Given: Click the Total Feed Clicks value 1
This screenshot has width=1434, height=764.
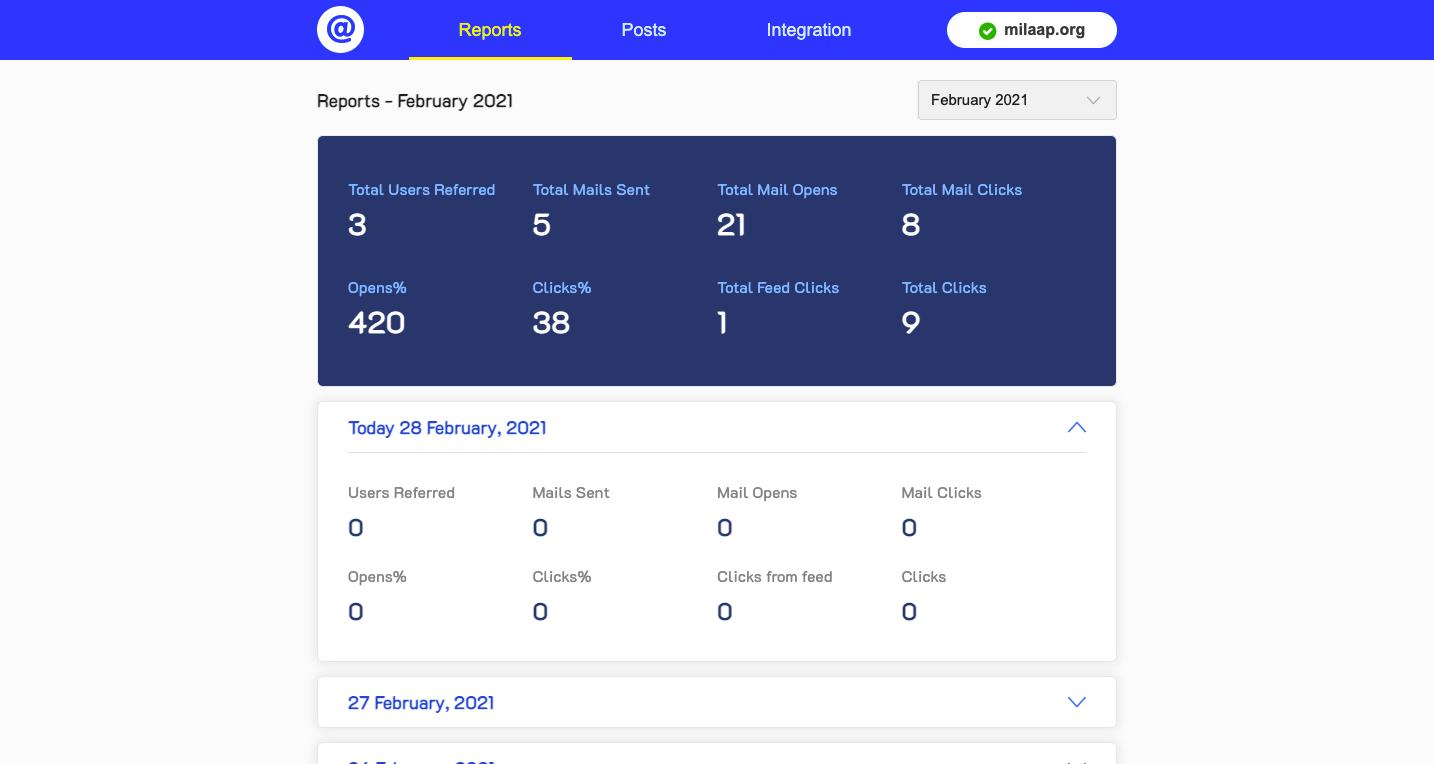Looking at the screenshot, I should coord(722,323).
